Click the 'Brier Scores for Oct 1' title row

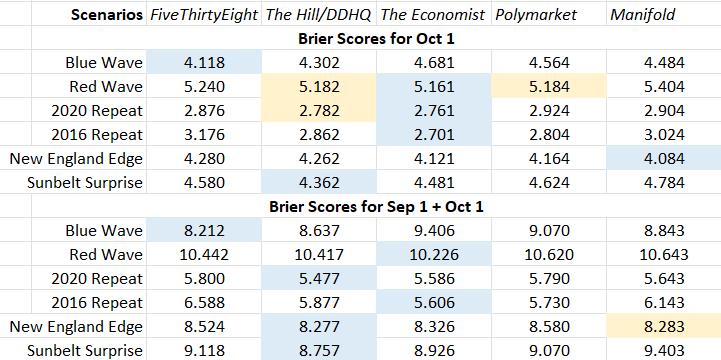(376, 38)
